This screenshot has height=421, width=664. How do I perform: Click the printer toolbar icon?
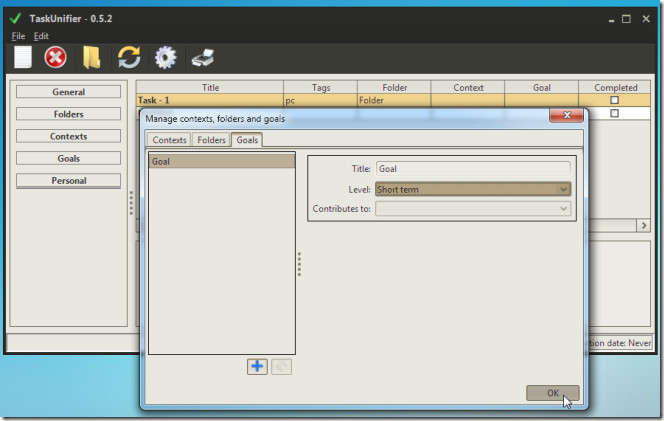(x=203, y=58)
